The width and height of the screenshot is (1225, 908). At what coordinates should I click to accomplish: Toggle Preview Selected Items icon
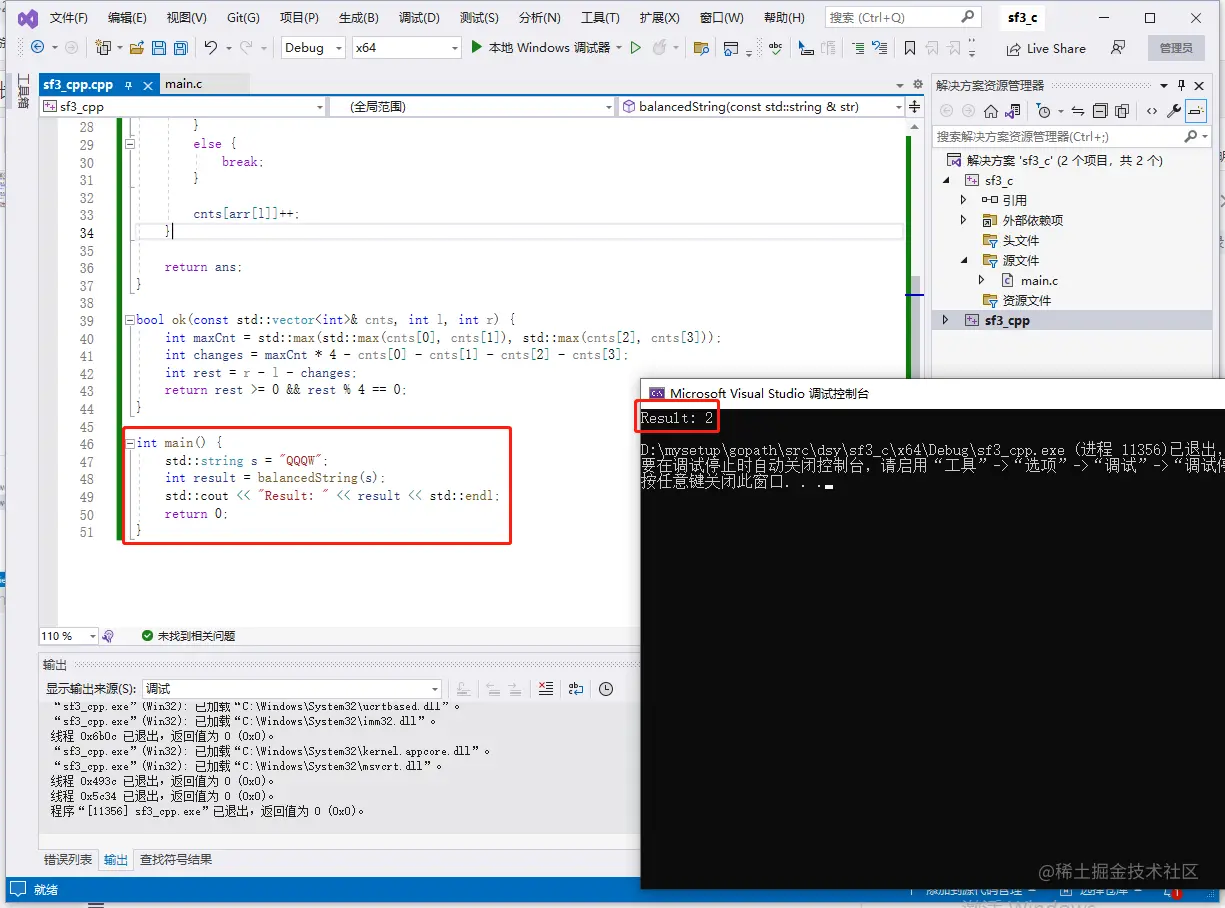click(x=1195, y=110)
